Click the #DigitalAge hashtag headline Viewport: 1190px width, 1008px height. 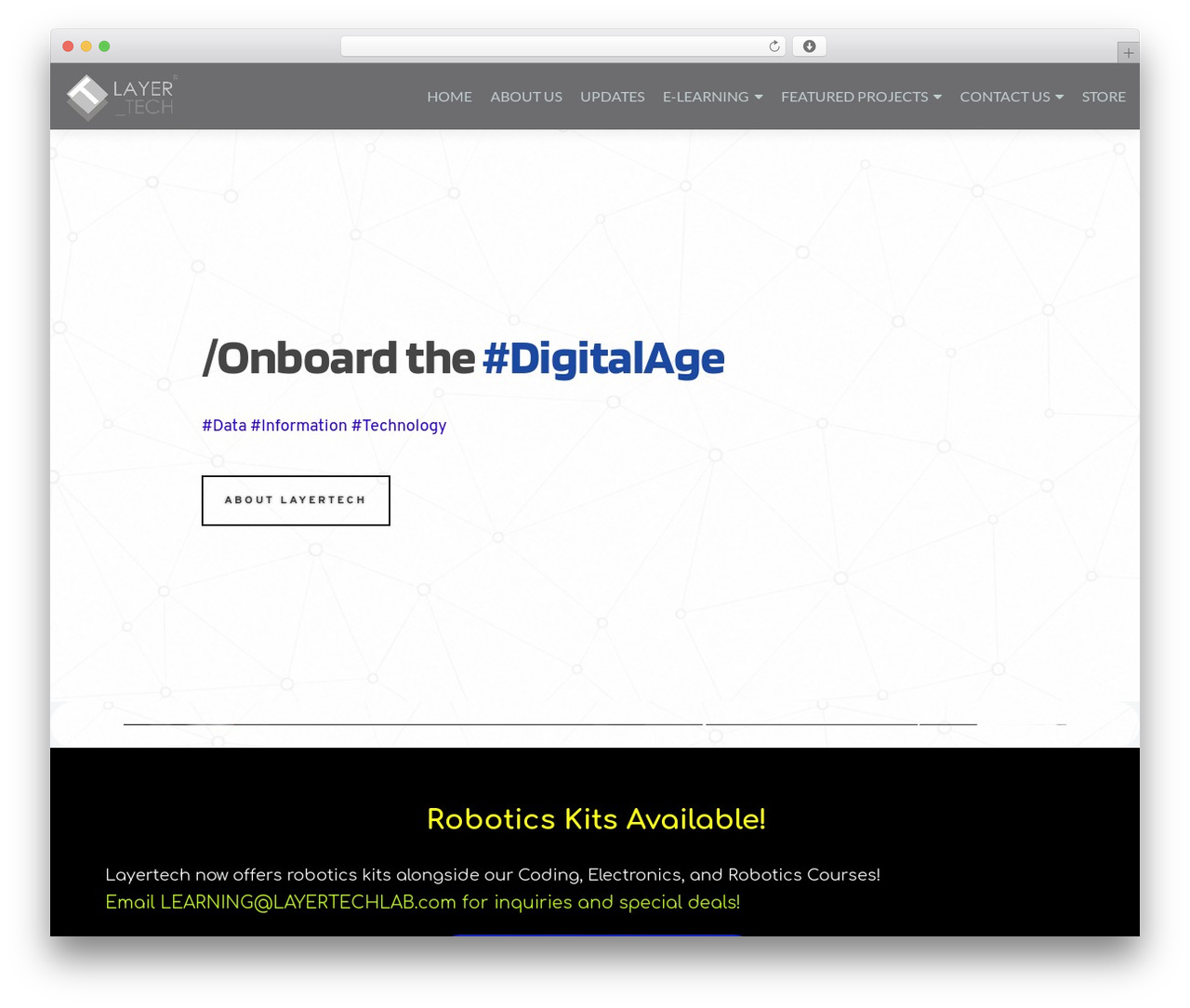[603, 358]
